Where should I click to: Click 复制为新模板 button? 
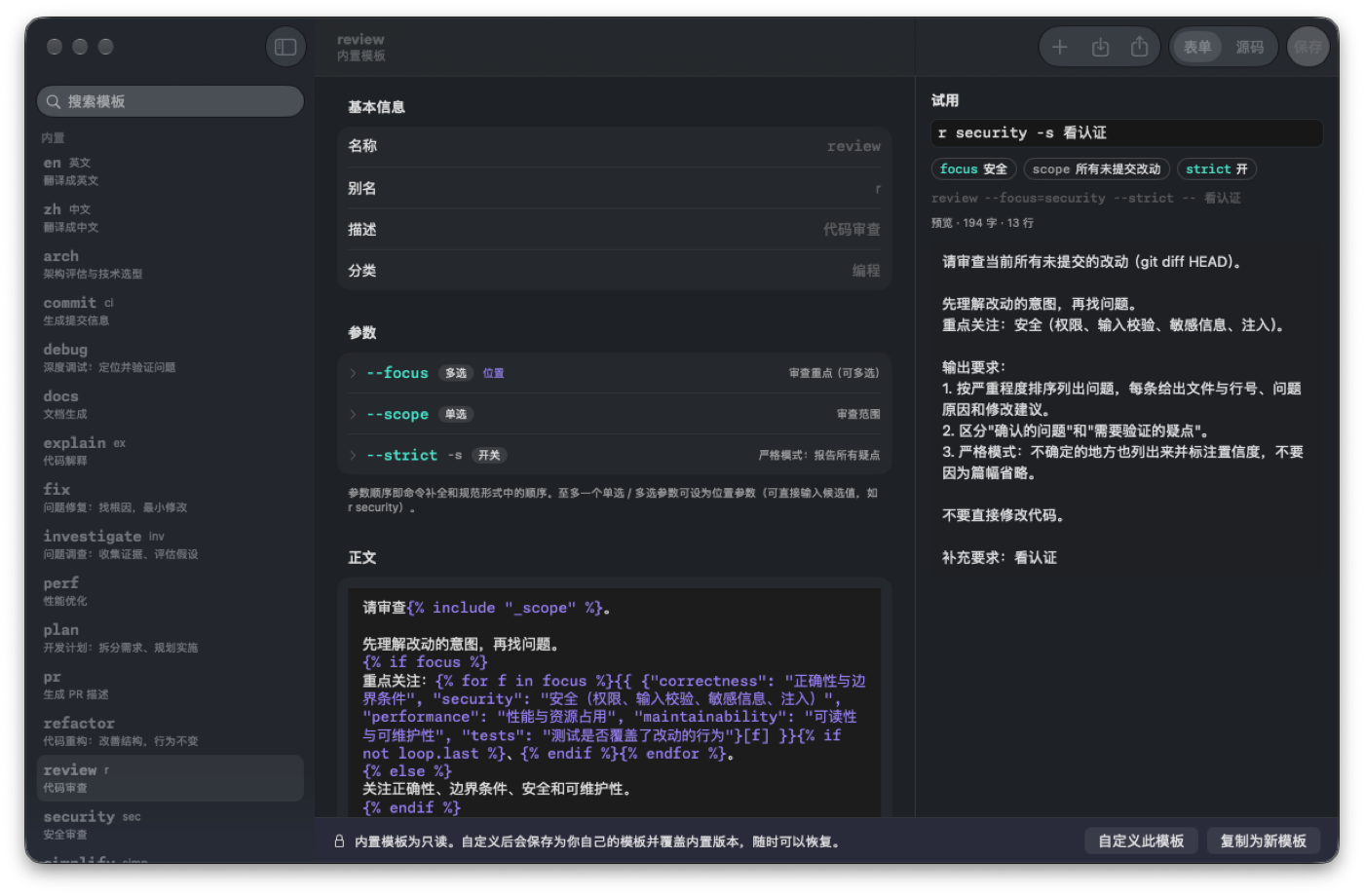tap(1264, 841)
